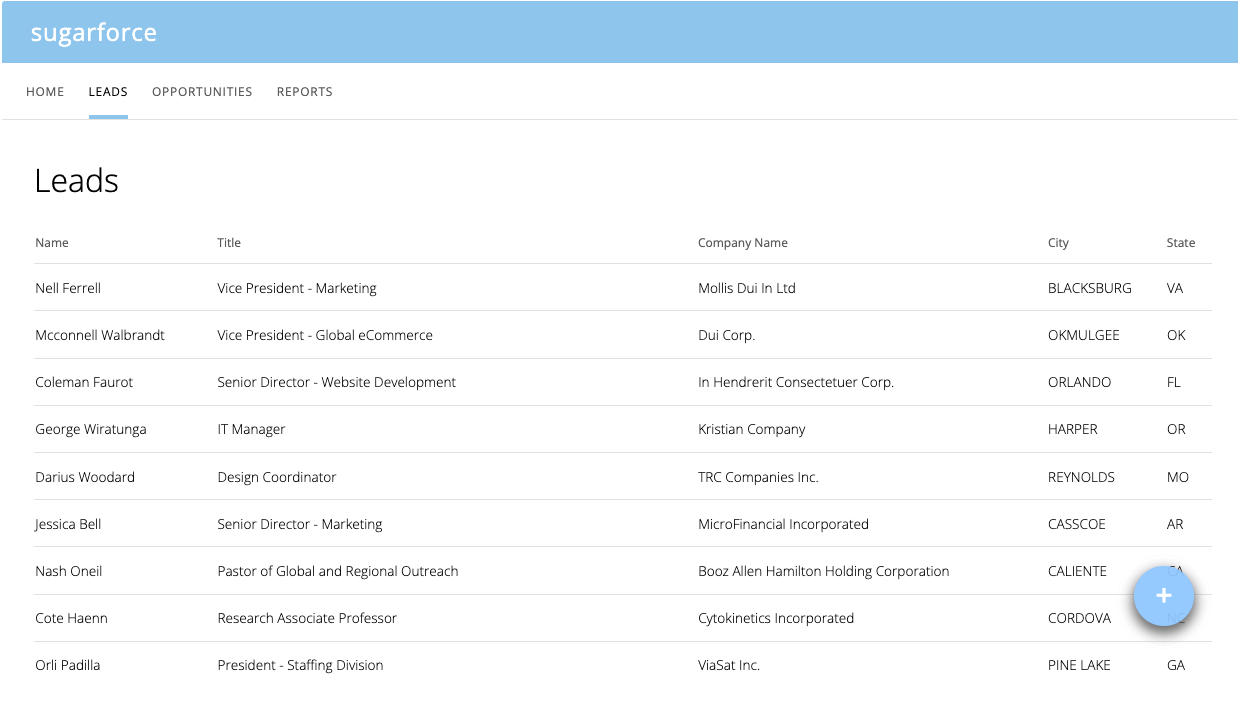Click the BLACKSBURG city cell

tap(1090, 288)
